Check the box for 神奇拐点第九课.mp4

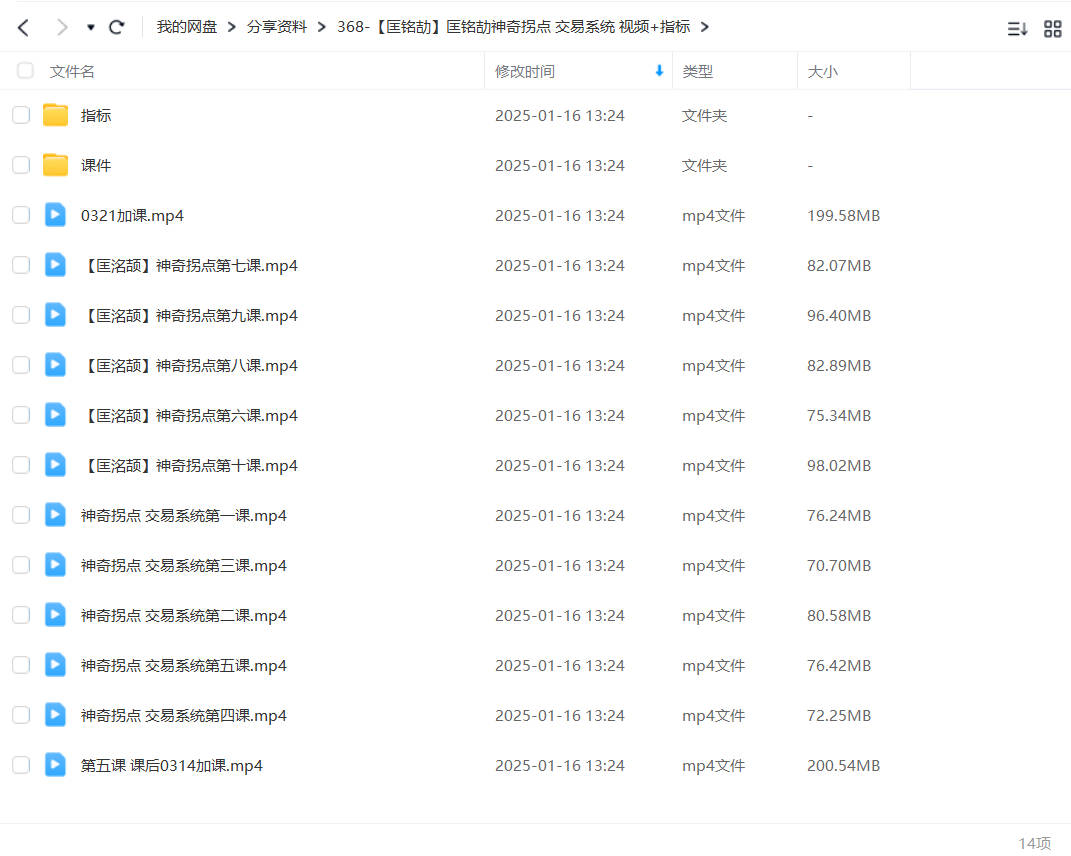click(x=21, y=315)
